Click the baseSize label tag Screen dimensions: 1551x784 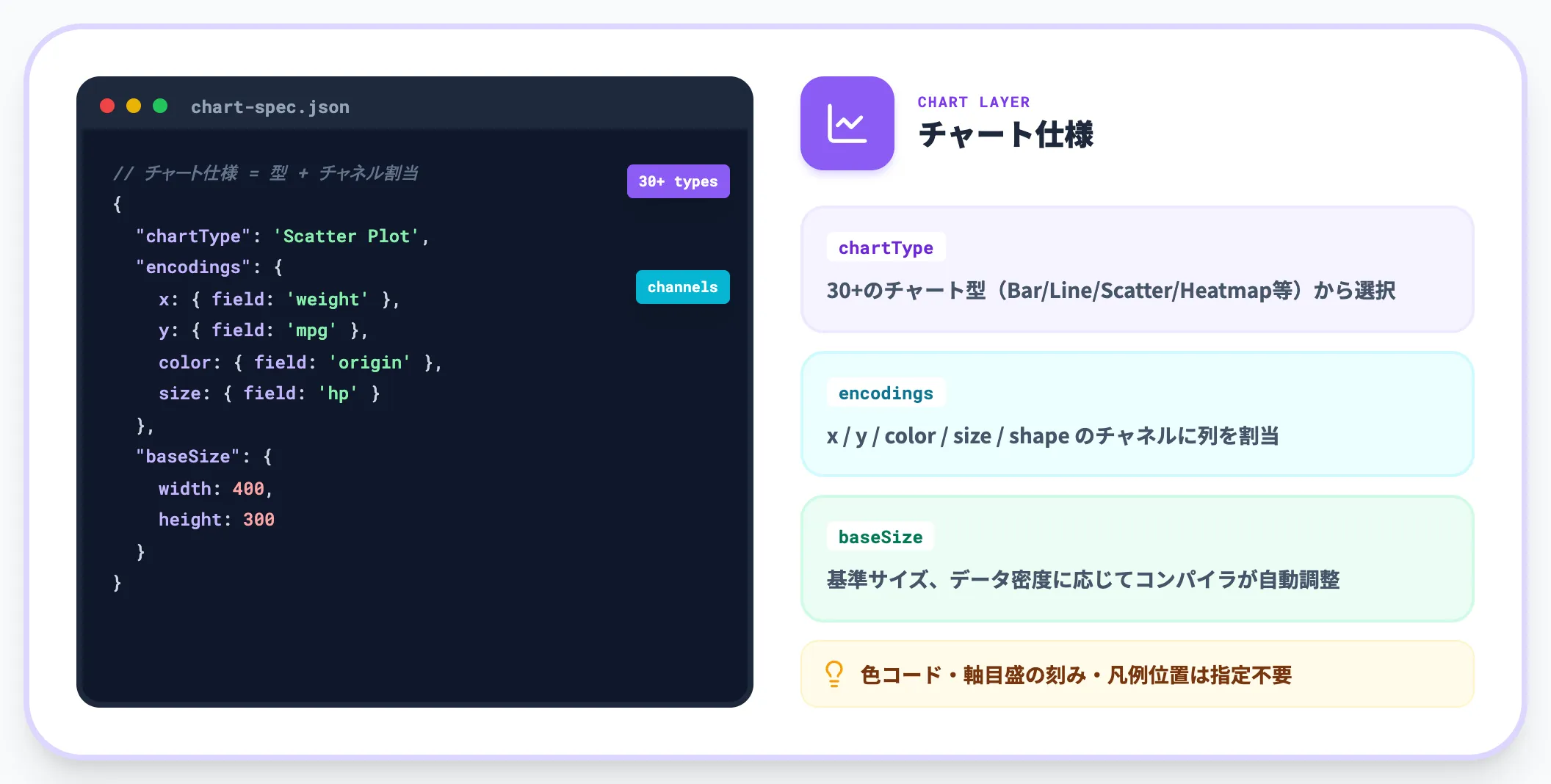click(881, 537)
